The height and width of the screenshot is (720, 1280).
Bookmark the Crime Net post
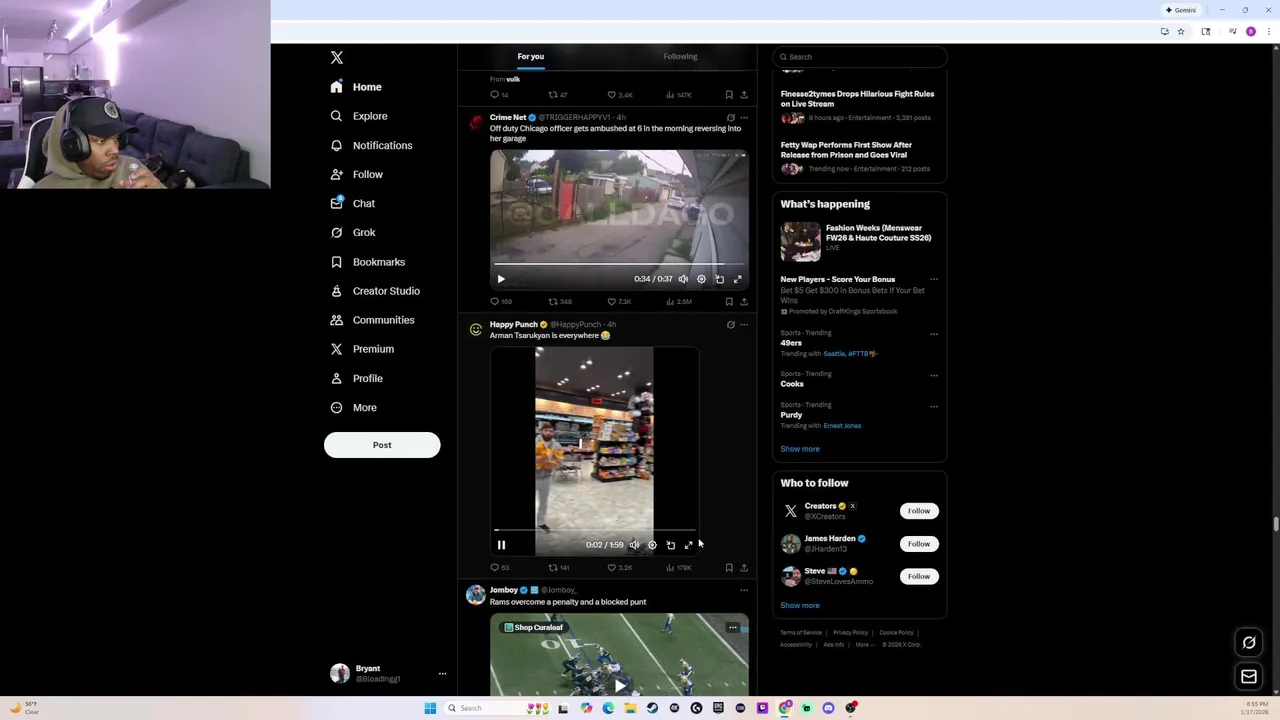pyautogui.click(x=729, y=301)
